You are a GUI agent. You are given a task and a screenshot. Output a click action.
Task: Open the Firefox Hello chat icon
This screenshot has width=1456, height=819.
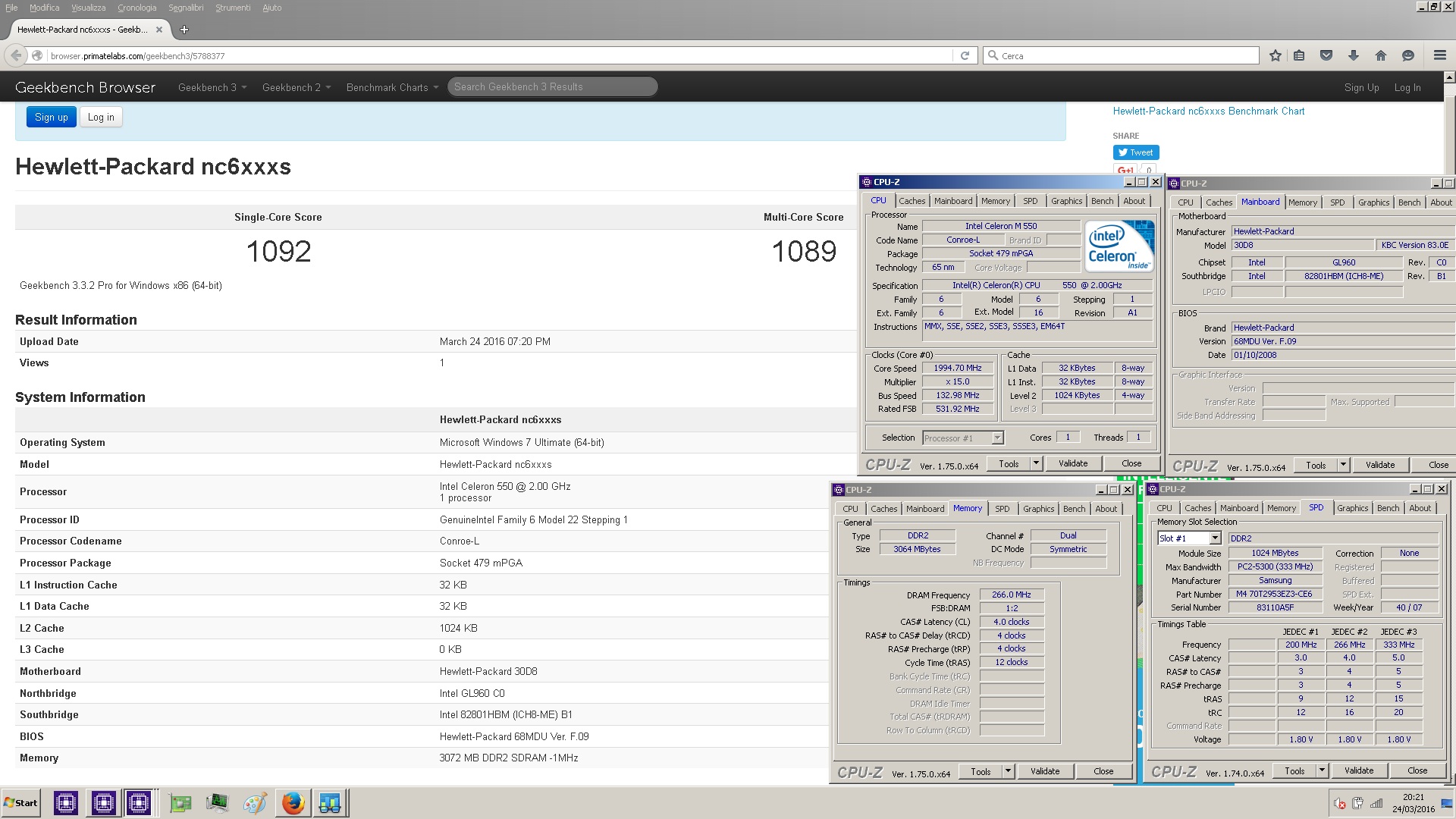coord(1408,55)
